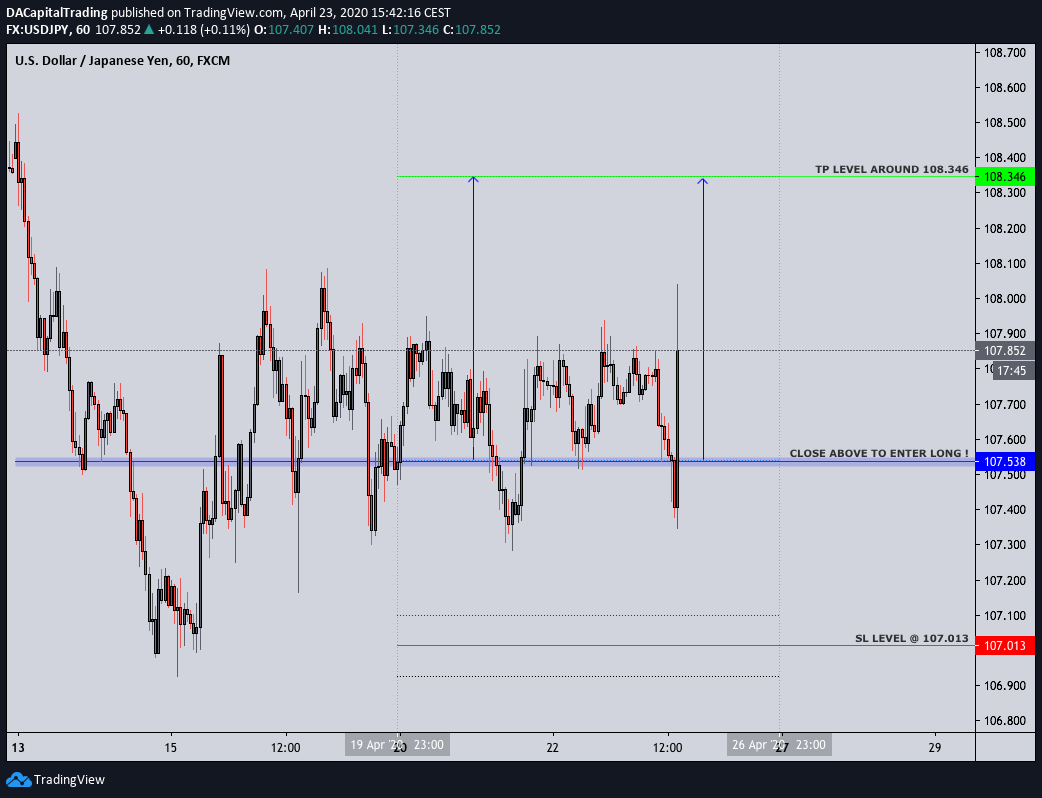Viewport: 1042px width, 798px height.
Task: Click the 13 date on time axis
Action: click(x=18, y=748)
